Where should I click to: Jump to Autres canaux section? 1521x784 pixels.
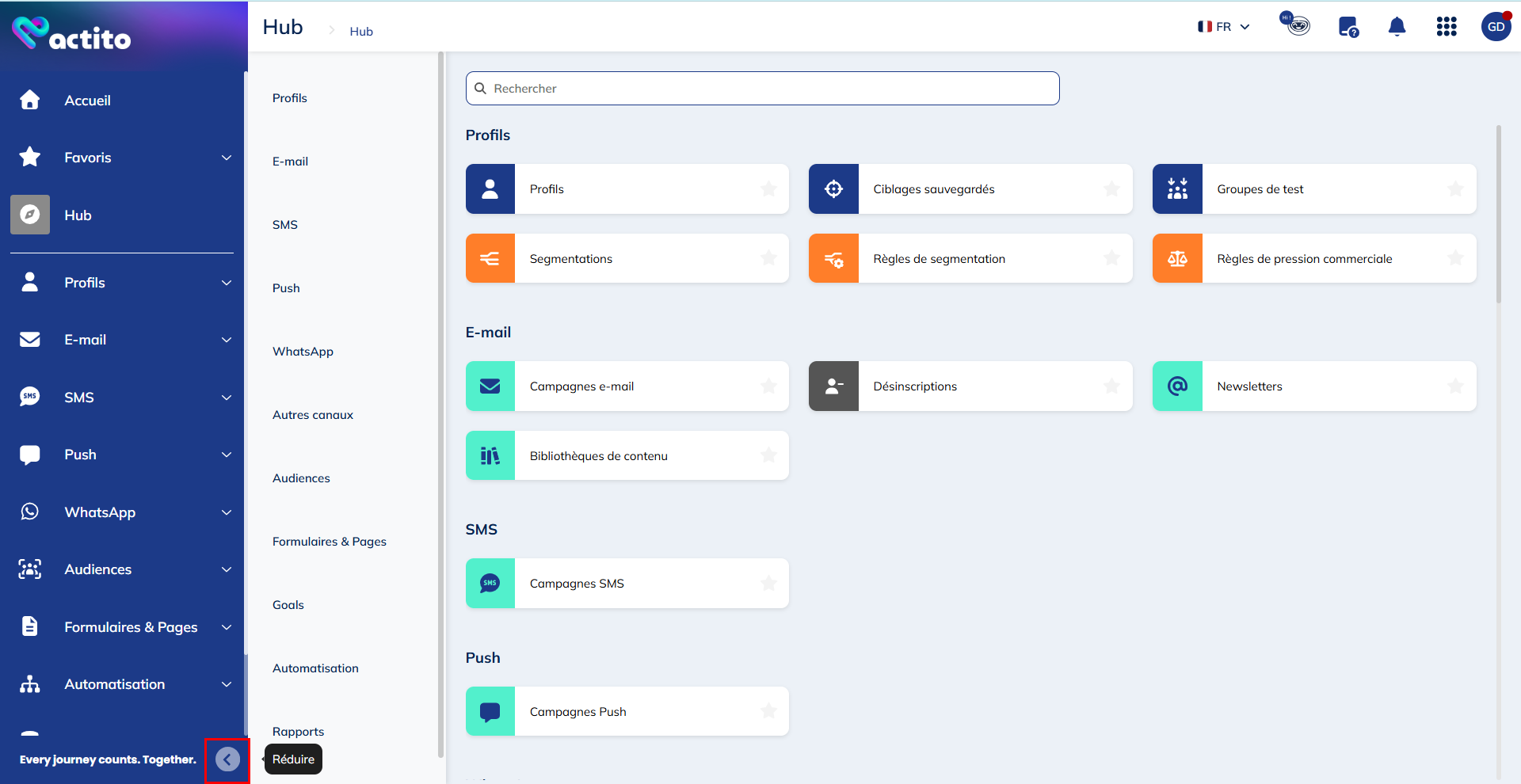313,415
